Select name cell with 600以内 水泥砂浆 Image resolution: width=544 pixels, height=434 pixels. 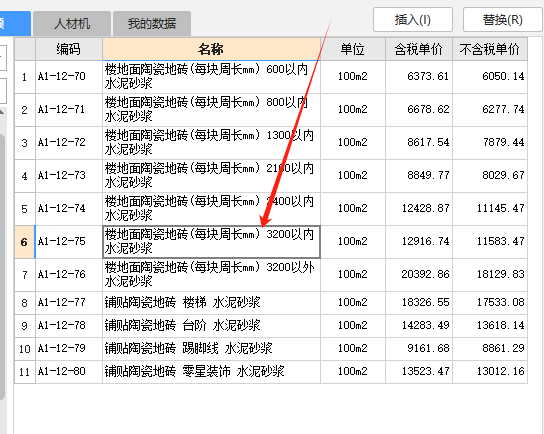tap(211, 77)
